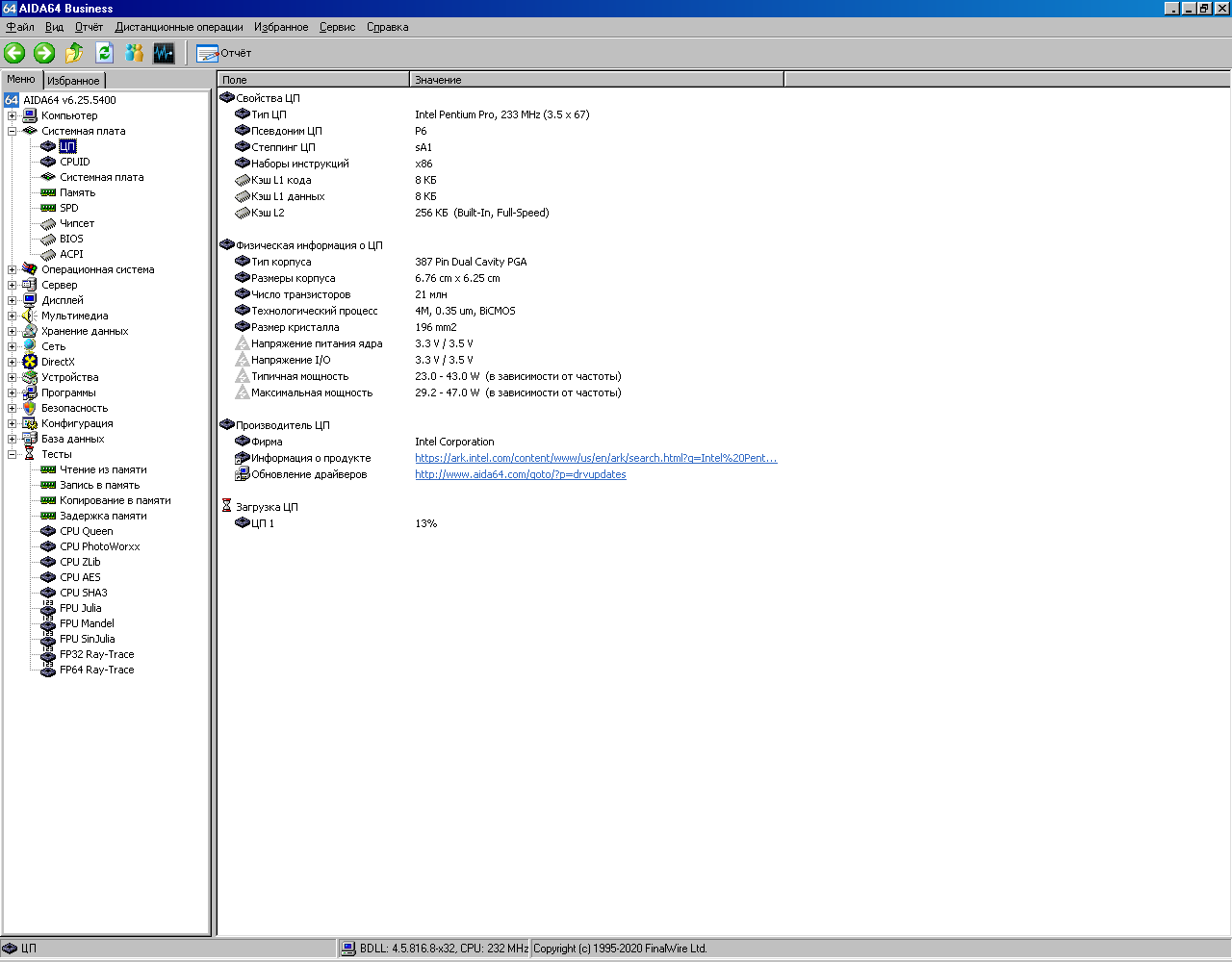Click the FPU Mandel benchmark icon
The image size is (1232, 962).
click(48, 623)
